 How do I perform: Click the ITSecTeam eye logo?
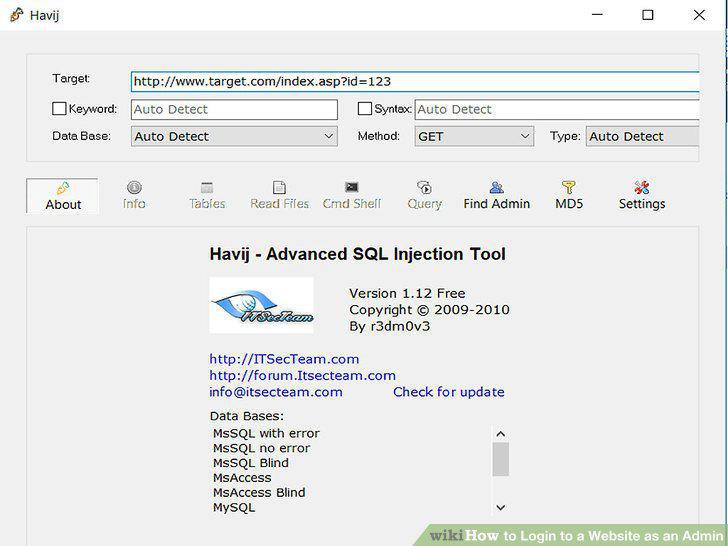click(261, 305)
